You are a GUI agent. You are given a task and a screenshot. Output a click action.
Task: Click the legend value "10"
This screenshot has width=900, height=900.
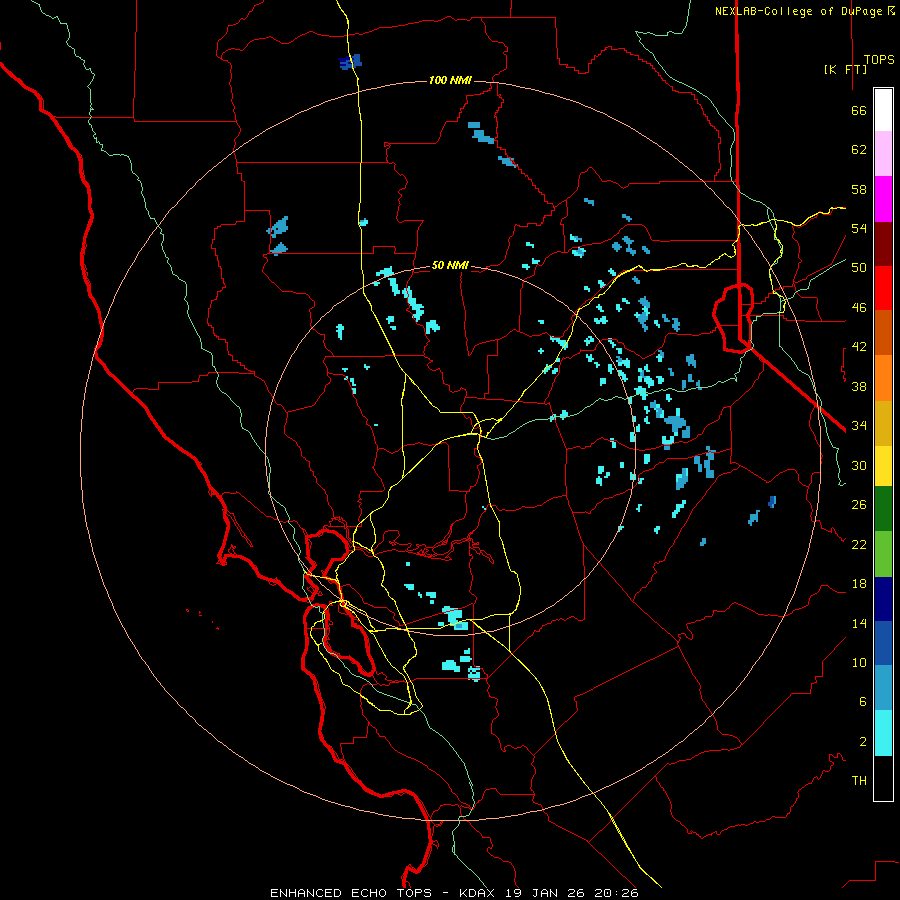tap(859, 663)
